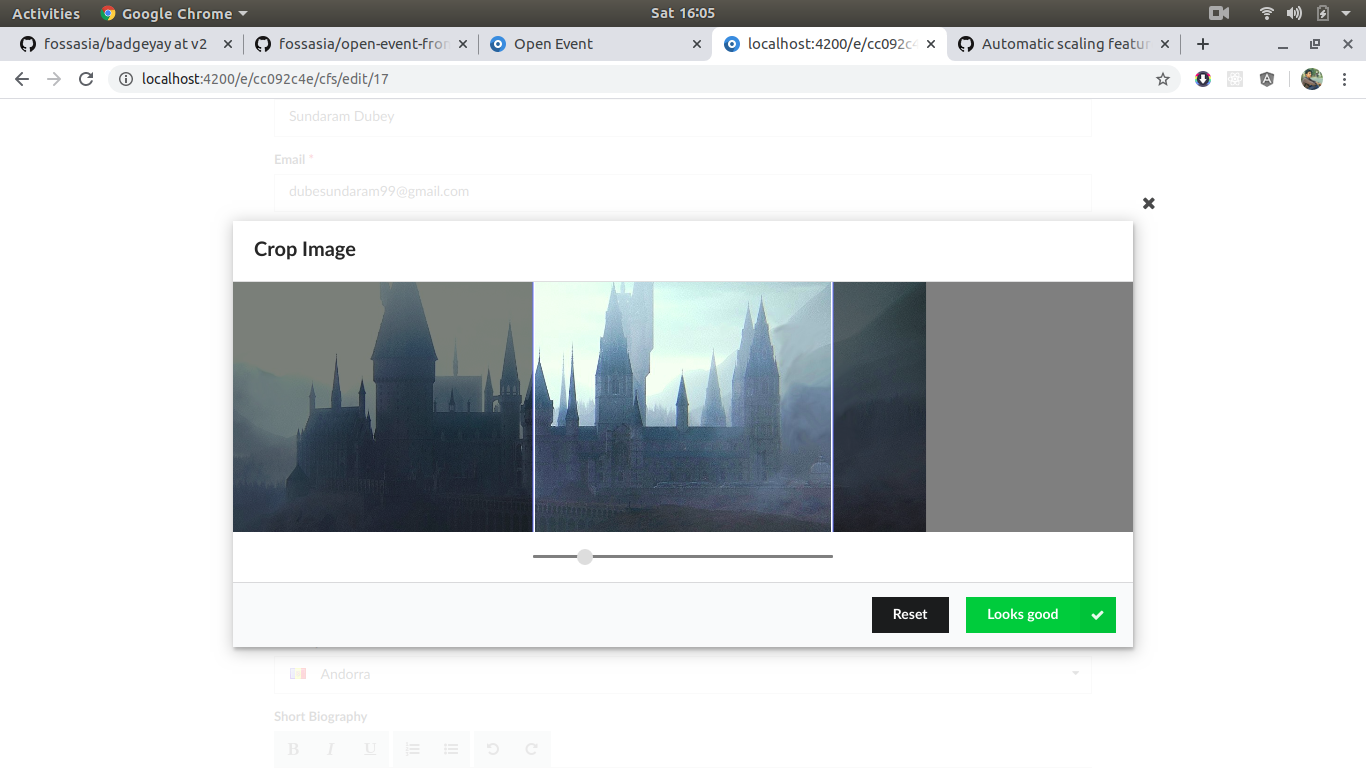Toggle bold in biography editor
1366x768 pixels.
(293, 749)
